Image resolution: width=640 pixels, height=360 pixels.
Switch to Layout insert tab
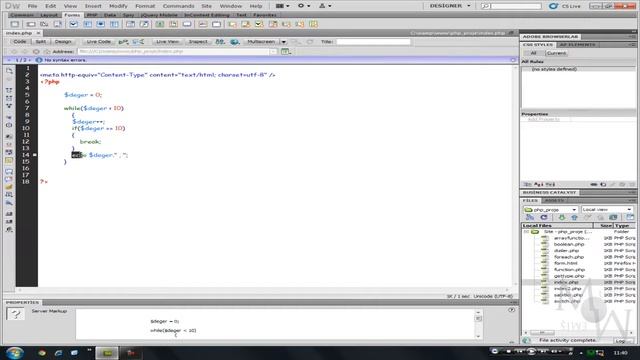[49, 15]
